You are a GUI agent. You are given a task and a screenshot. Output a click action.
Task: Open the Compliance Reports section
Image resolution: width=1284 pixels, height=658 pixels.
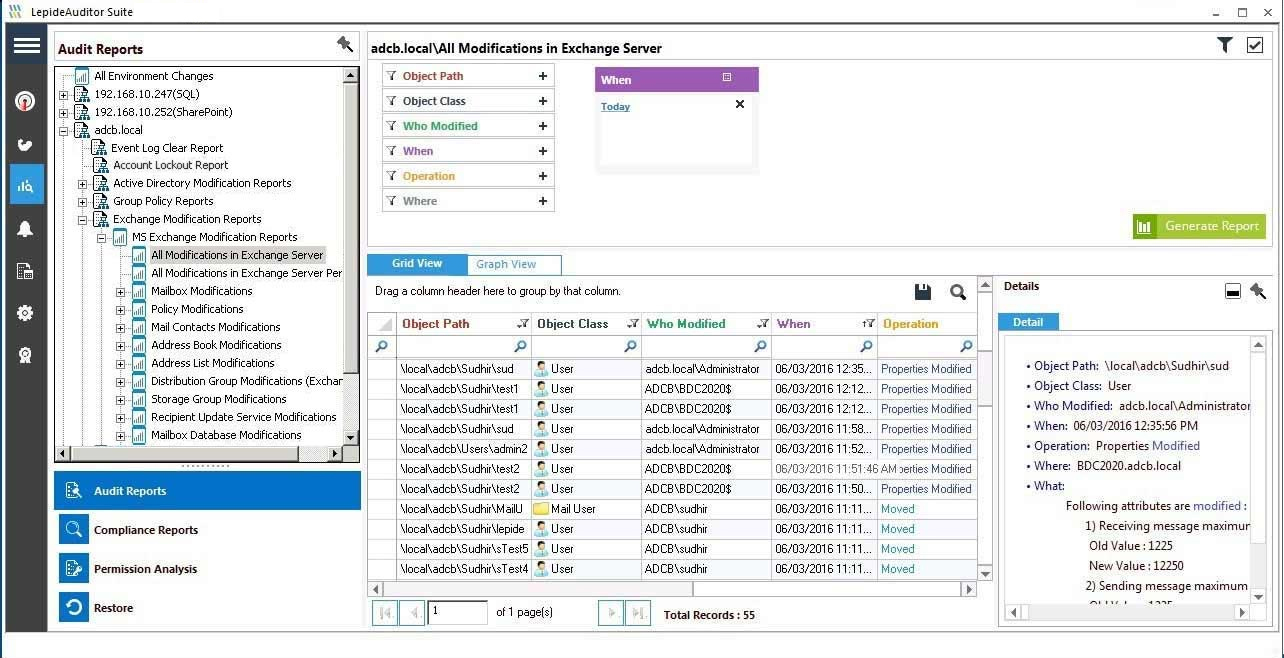208,530
